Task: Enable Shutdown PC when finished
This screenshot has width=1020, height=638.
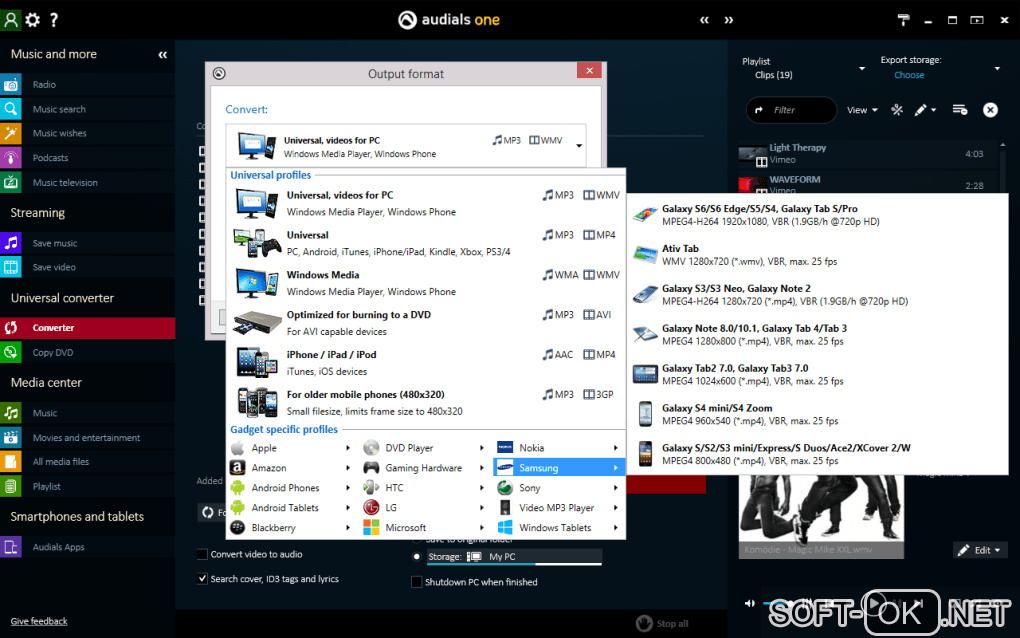Action: click(x=416, y=582)
